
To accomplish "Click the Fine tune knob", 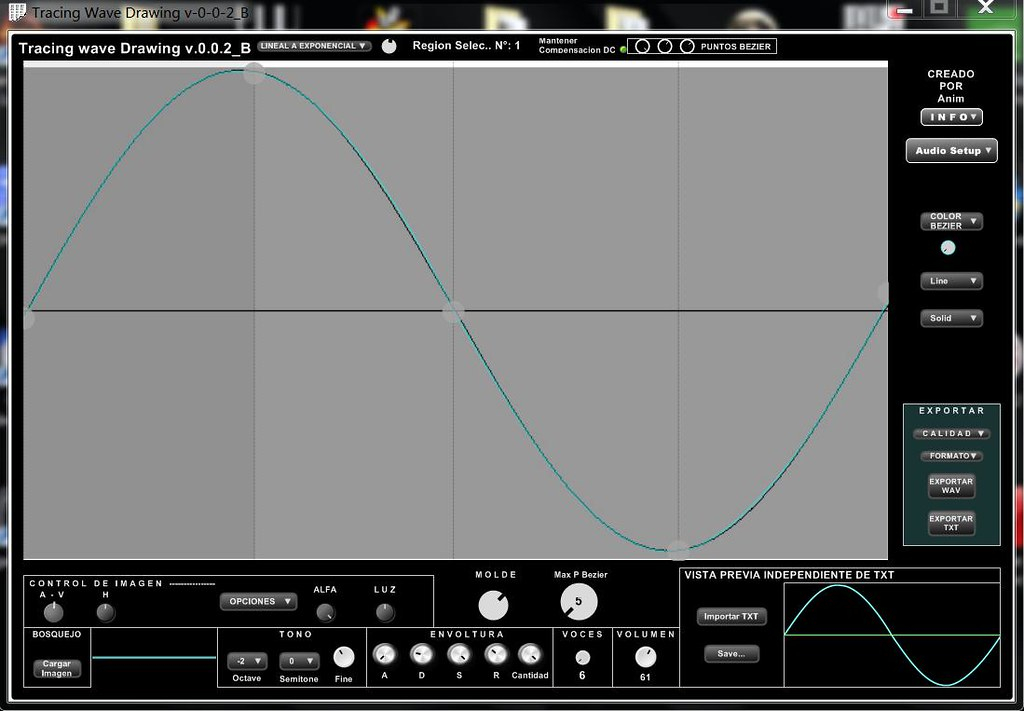I will [343, 657].
